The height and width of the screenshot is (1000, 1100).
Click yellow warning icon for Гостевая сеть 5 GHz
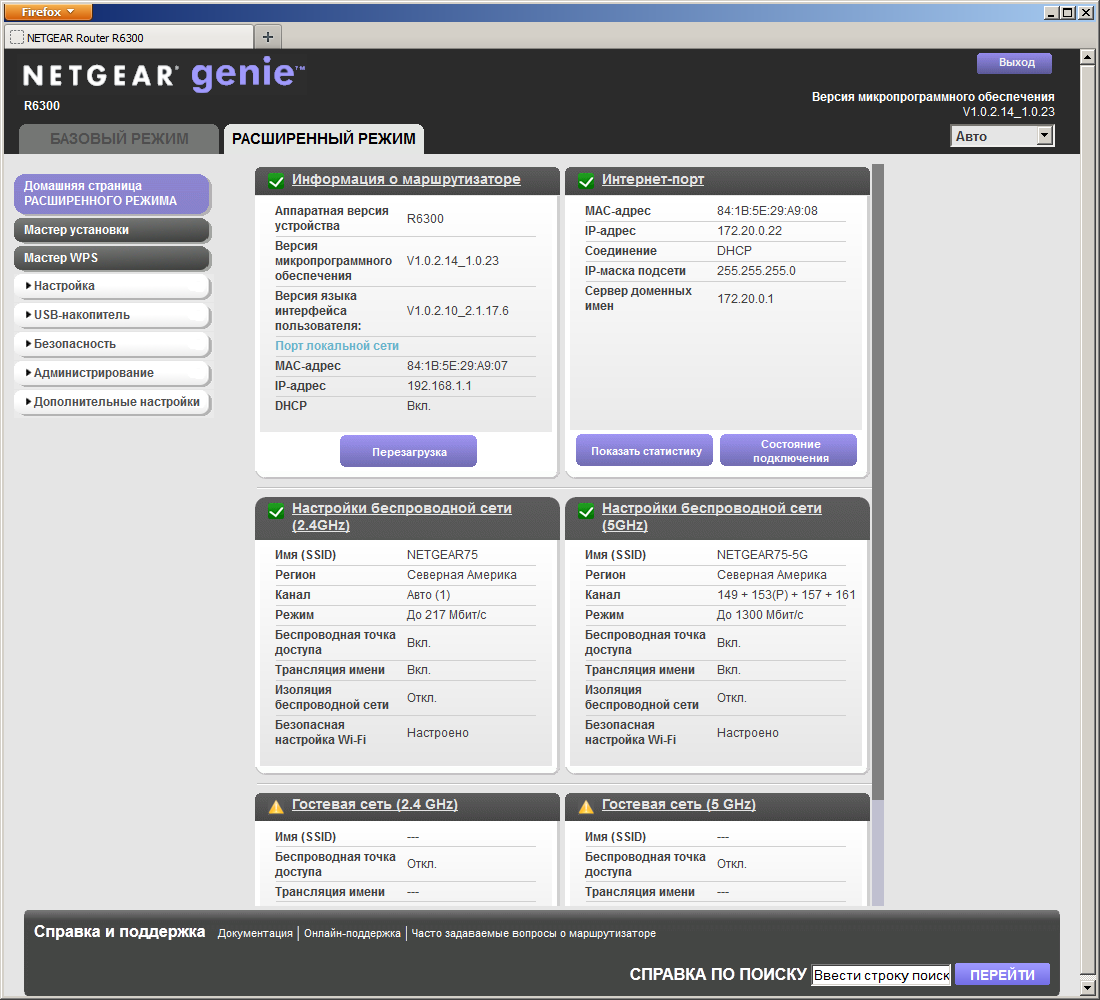pos(586,806)
